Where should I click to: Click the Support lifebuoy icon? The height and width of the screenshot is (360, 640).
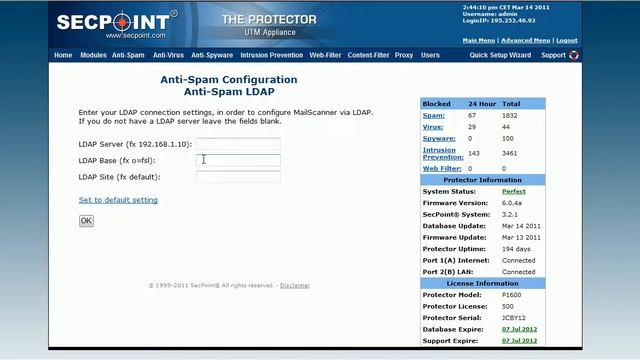tap(574, 55)
